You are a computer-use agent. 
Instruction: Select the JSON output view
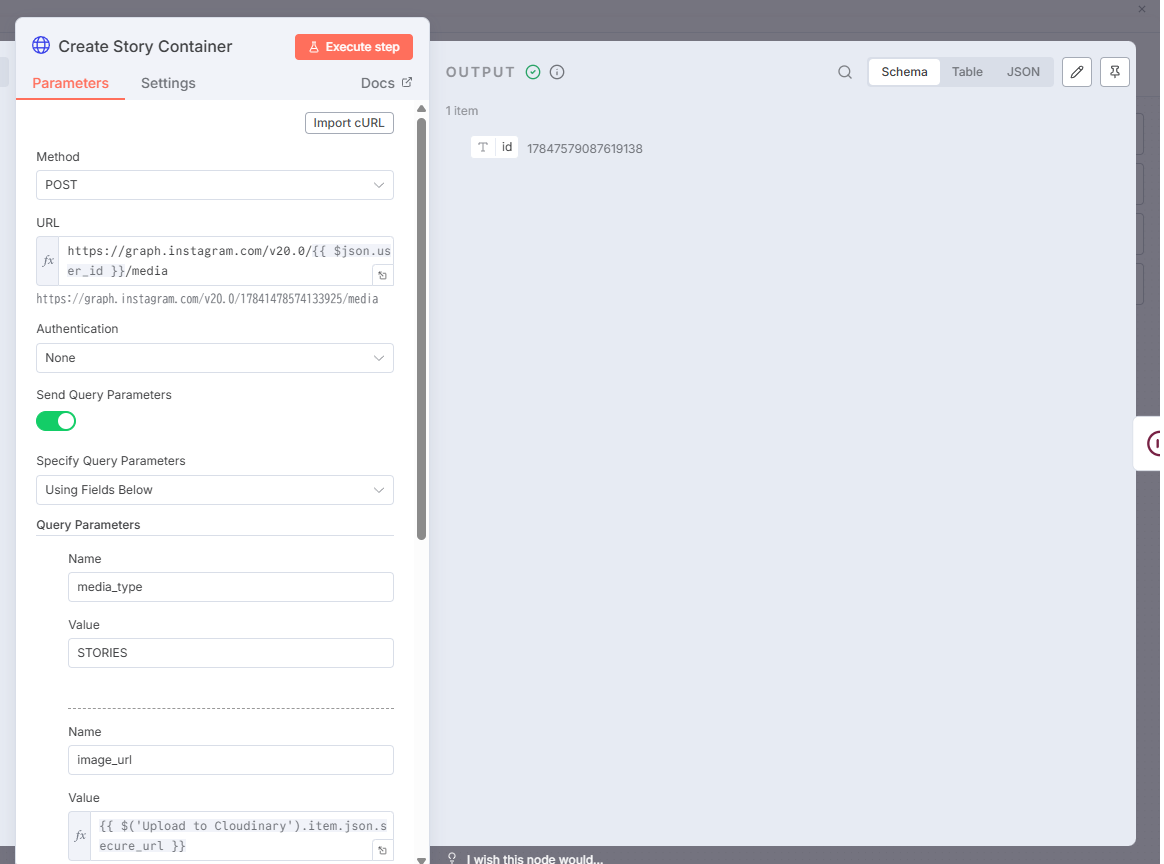[1023, 72]
